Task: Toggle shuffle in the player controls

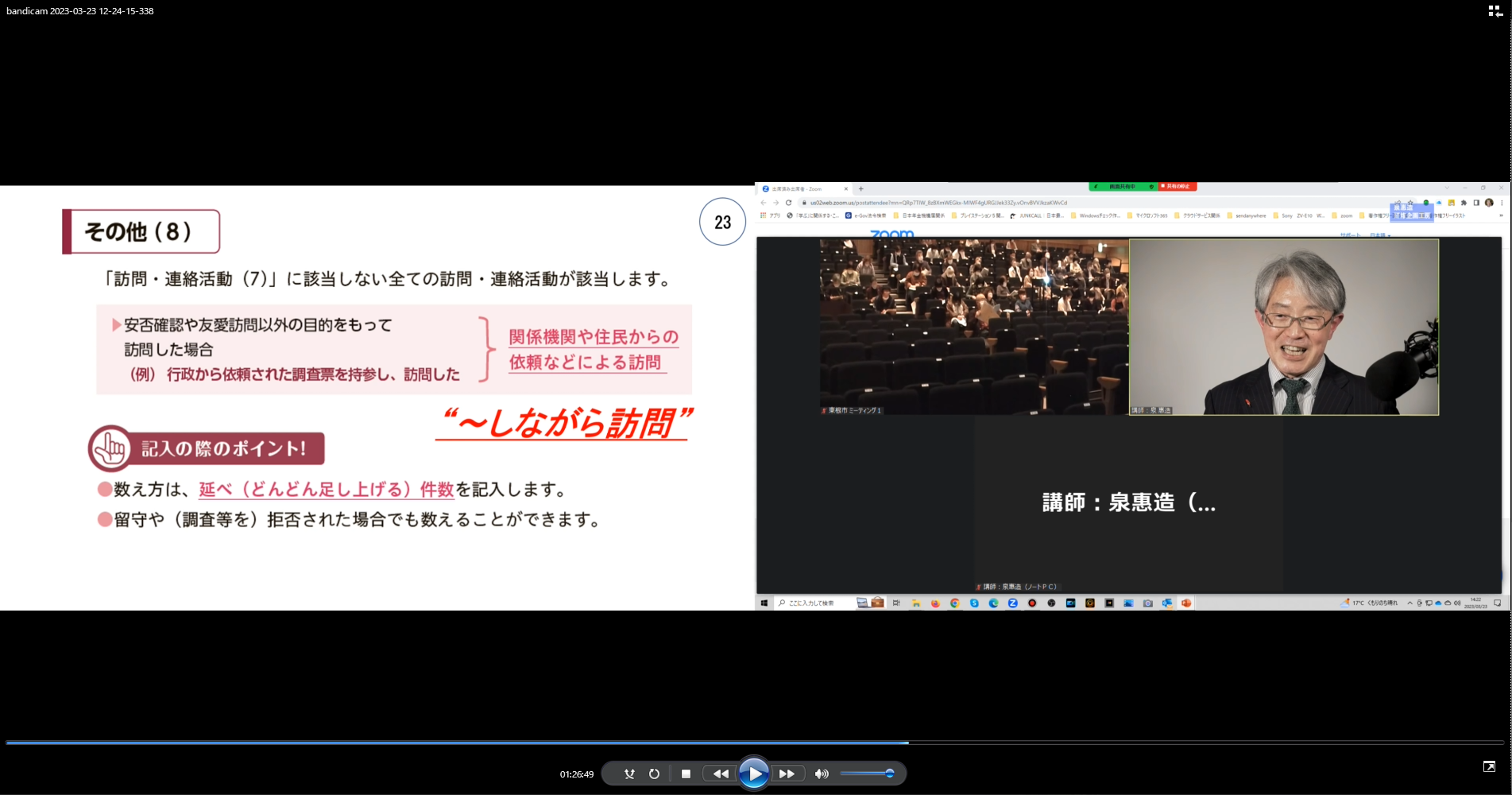Action: 629,774
